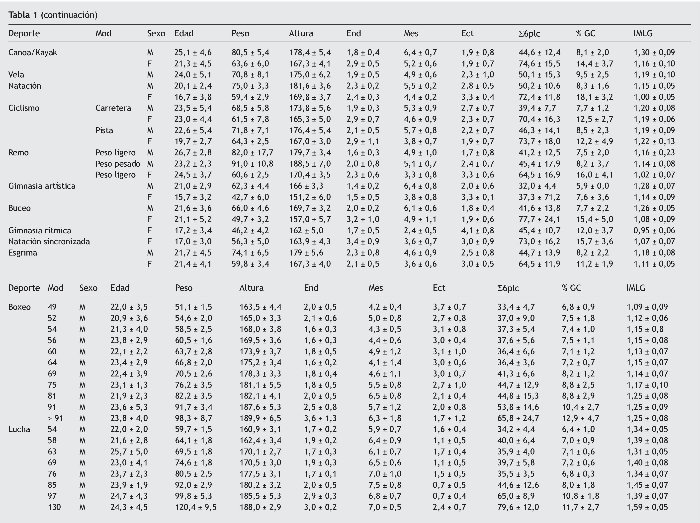
Task: Click the 130 weight class in Lucha rows
Action: pyautogui.click(x=55, y=509)
